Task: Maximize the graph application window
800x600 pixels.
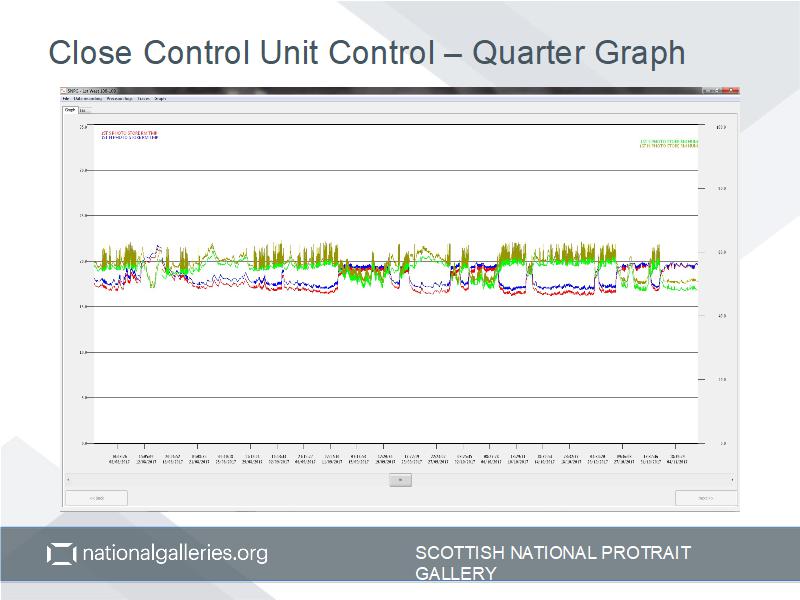Action: [x=716, y=91]
